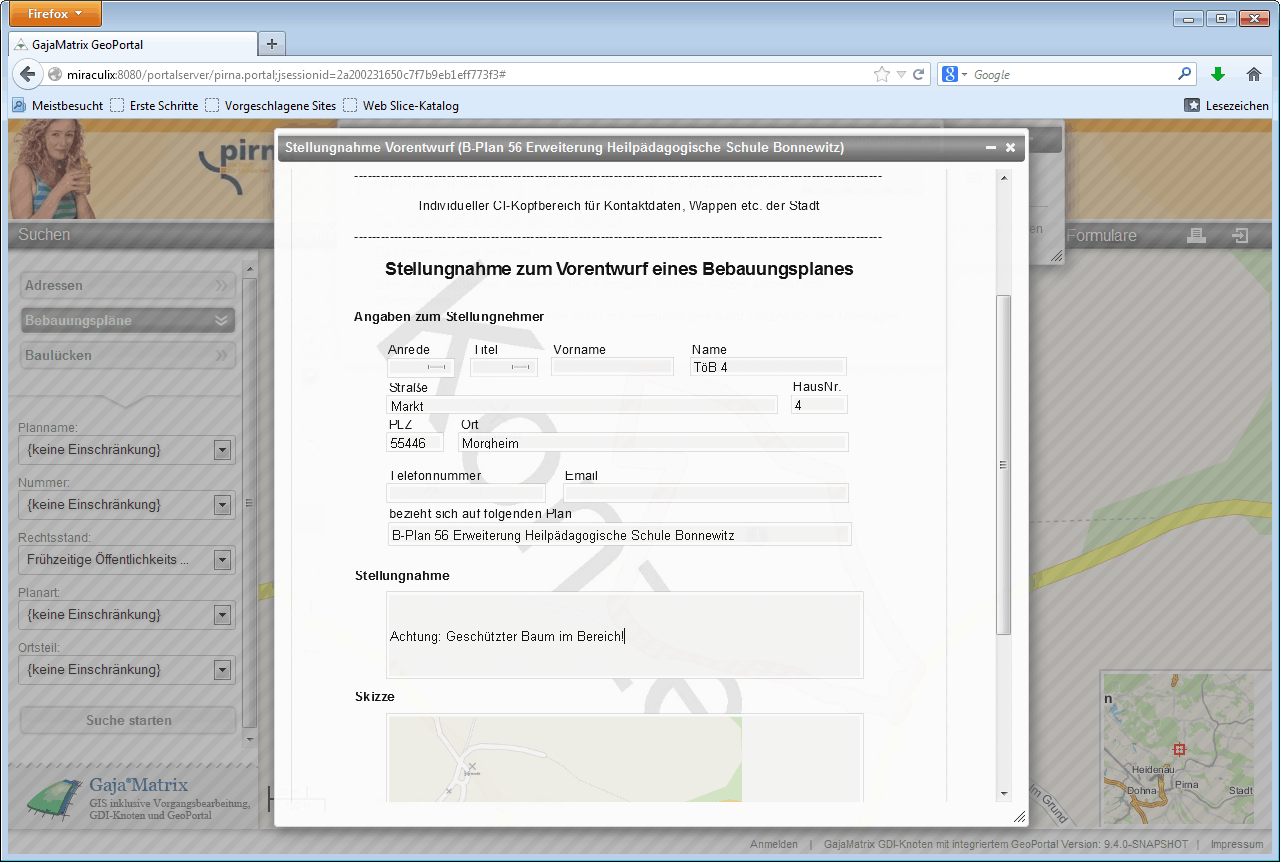This screenshot has height=862, width=1280.
Task: Go back using Firefox back arrow
Action: (28, 74)
